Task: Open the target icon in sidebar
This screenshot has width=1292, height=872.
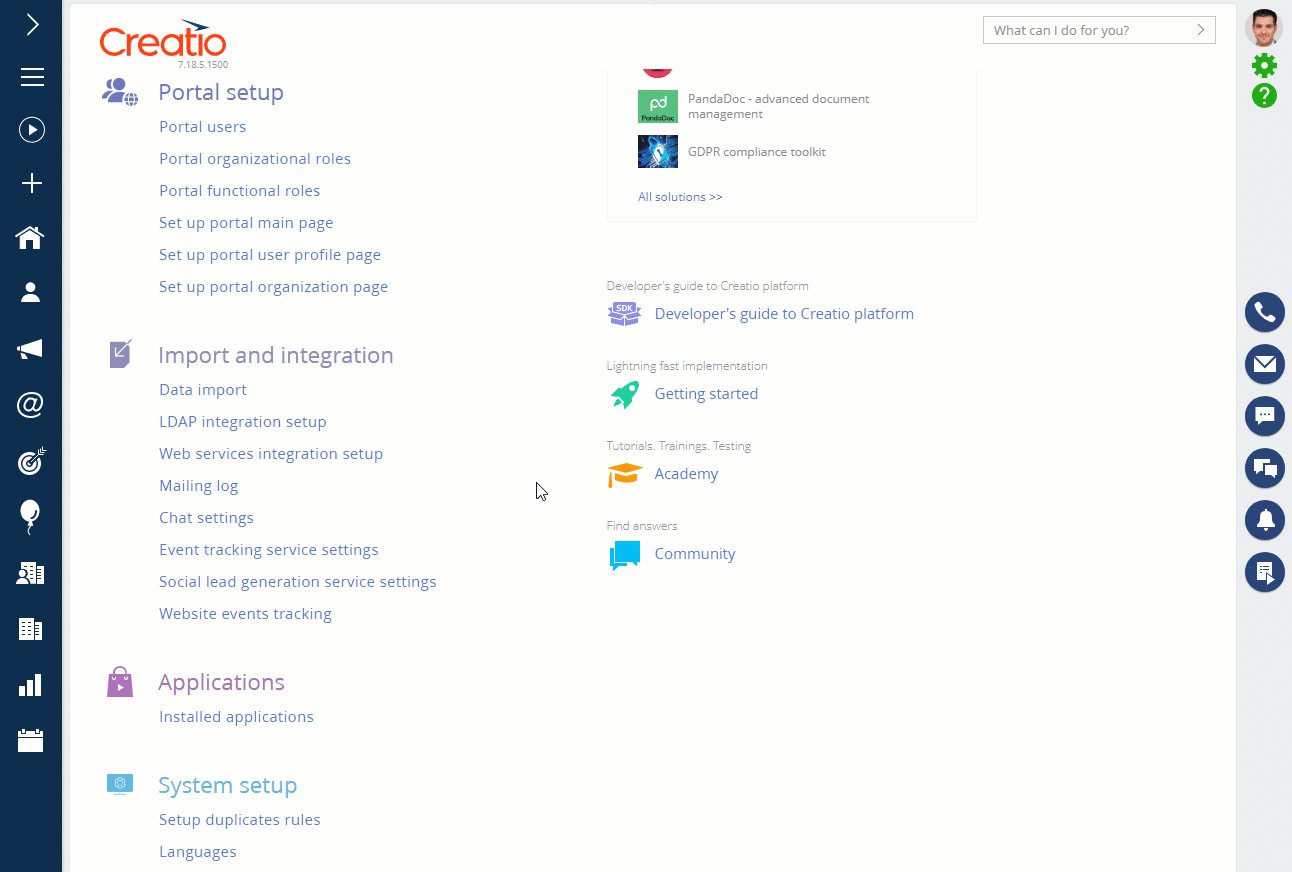Action: coord(31,461)
